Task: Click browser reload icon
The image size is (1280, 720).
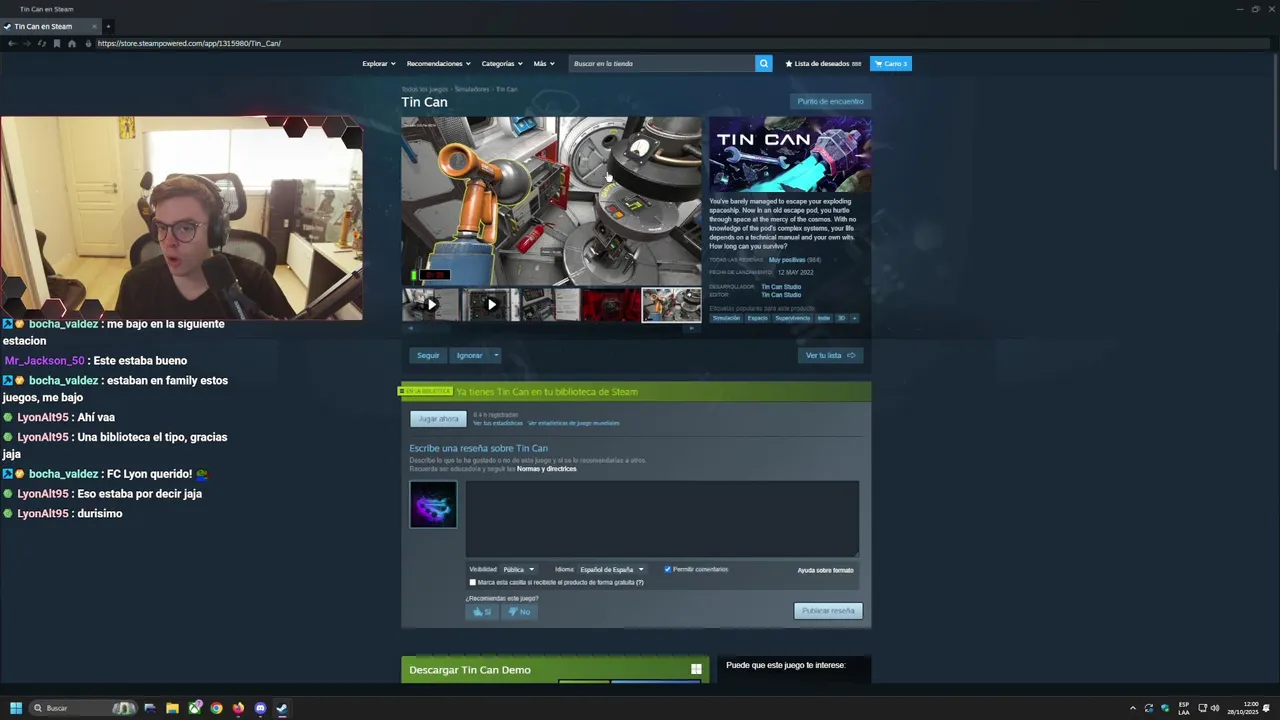Action: coord(41,43)
